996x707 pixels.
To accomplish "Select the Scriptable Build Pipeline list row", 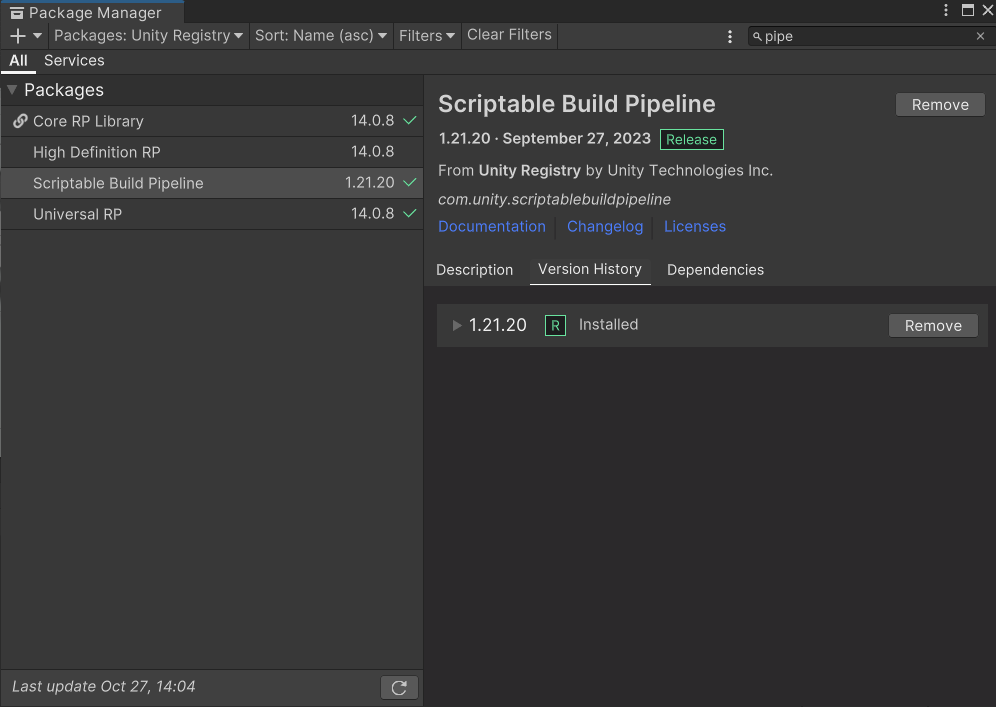I will pyautogui.click(x=212, y=183).
